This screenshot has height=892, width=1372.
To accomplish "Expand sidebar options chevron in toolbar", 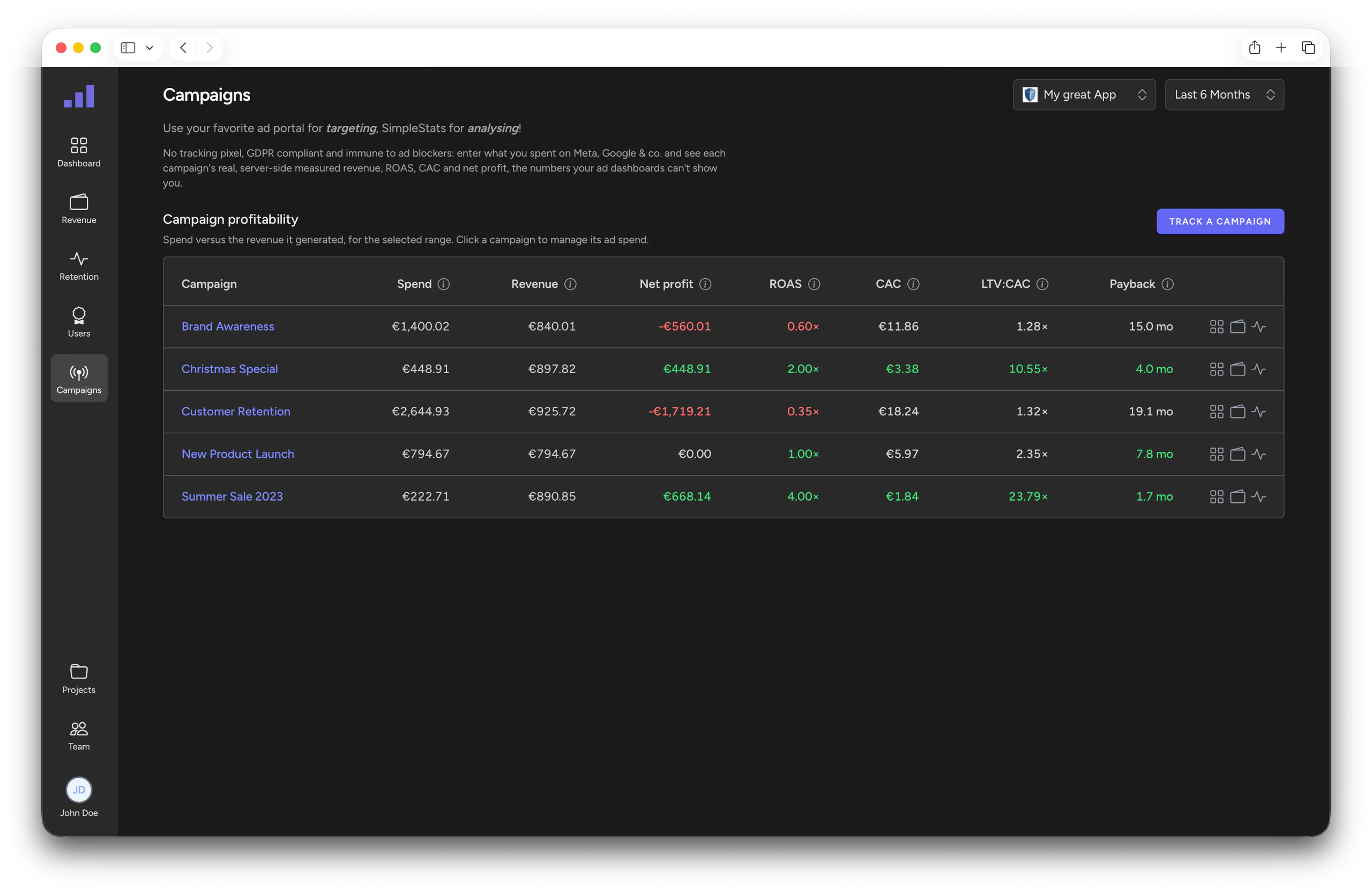I will point(150,48).
